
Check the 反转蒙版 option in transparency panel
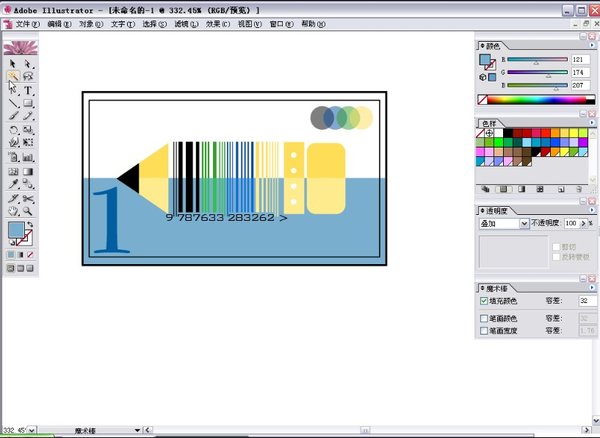(x=556, y=257)
